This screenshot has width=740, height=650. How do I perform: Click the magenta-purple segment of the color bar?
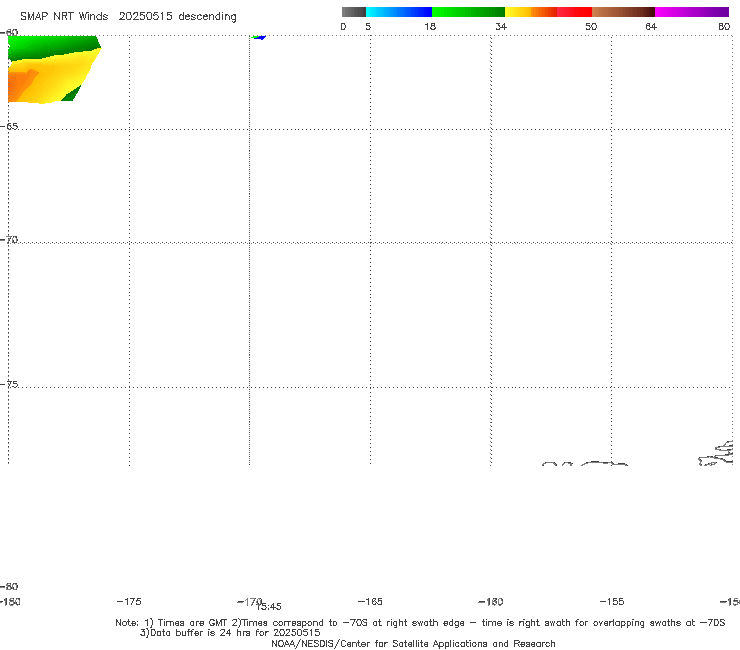coord(692,12)
